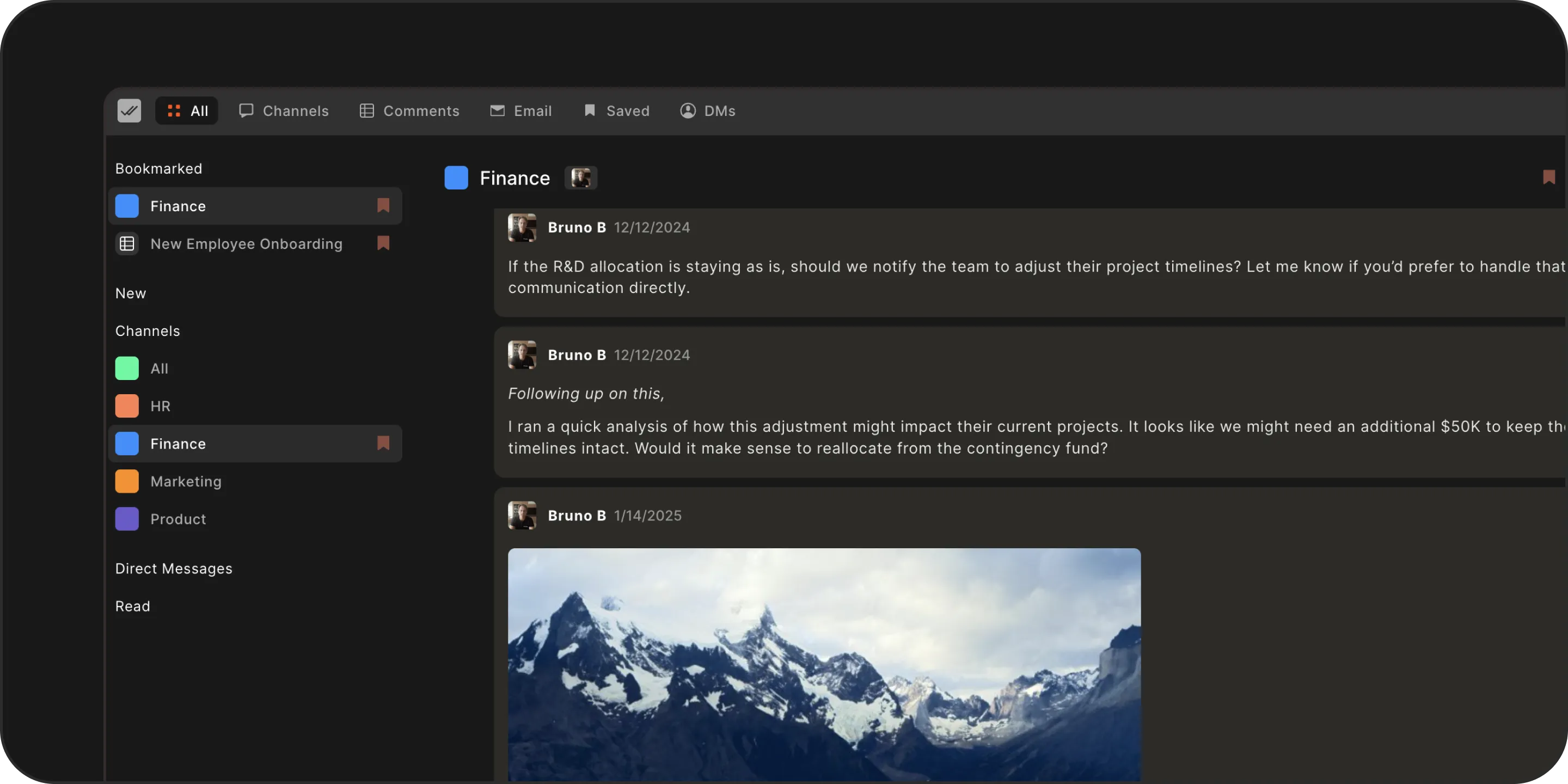Click the orange Marketing channel swatch

click(x=127, y=481)
